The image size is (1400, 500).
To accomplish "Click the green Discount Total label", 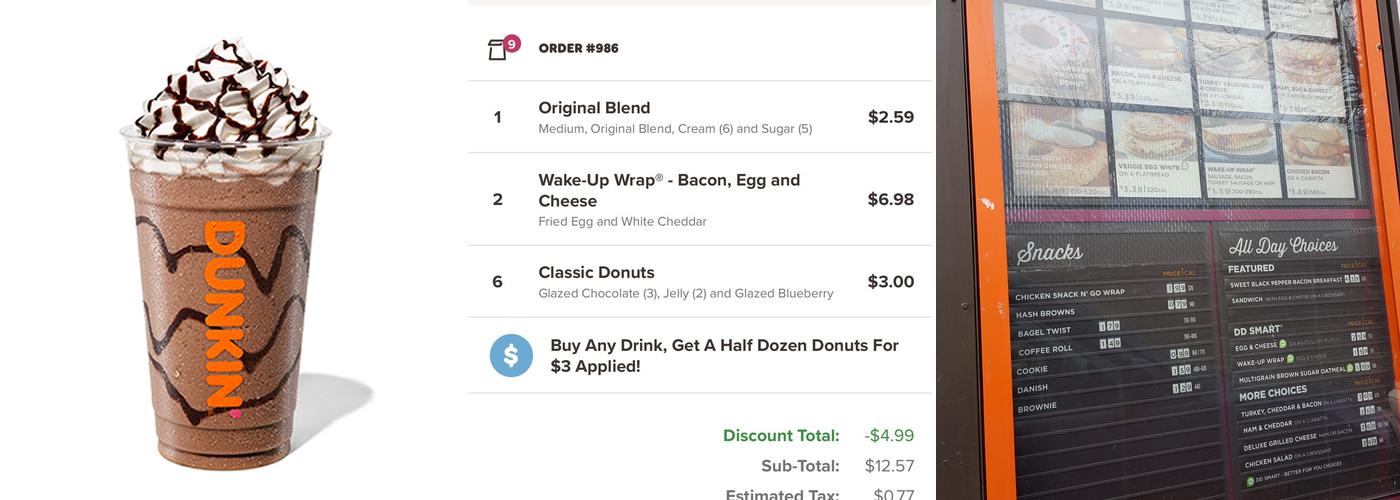I will pos(781,436).
